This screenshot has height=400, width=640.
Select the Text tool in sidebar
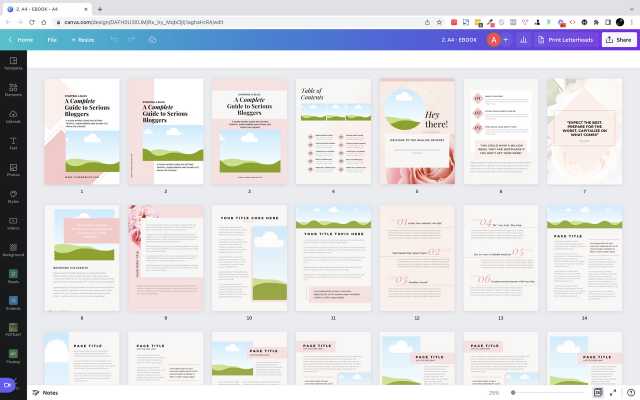[13, 143]
